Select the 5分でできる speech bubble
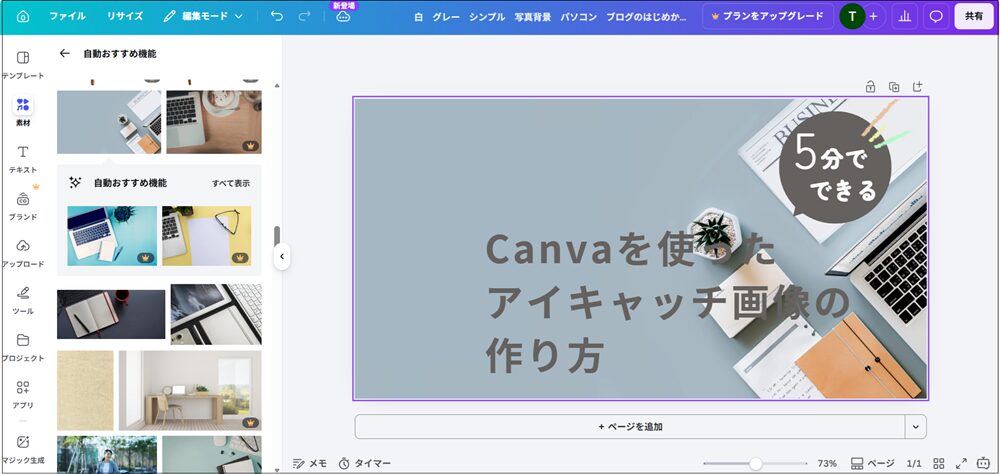 pyautogui.click(x=835, y=168)
